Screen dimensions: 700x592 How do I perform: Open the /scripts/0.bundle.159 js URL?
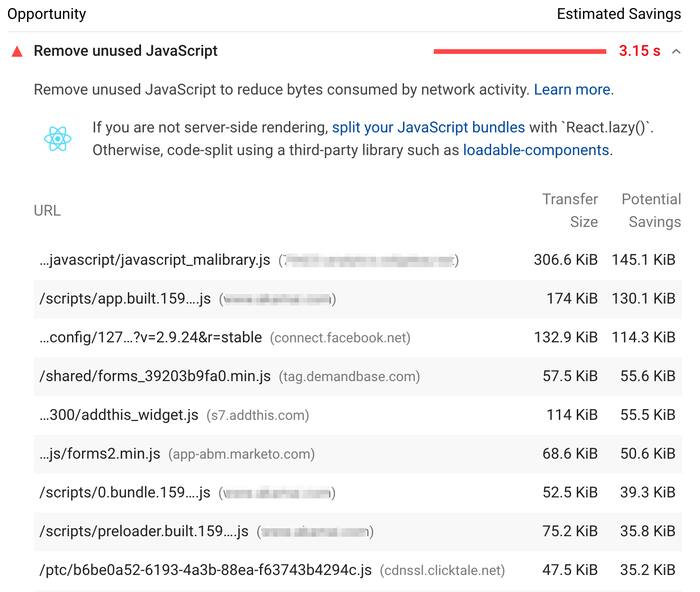click(125, 492)
